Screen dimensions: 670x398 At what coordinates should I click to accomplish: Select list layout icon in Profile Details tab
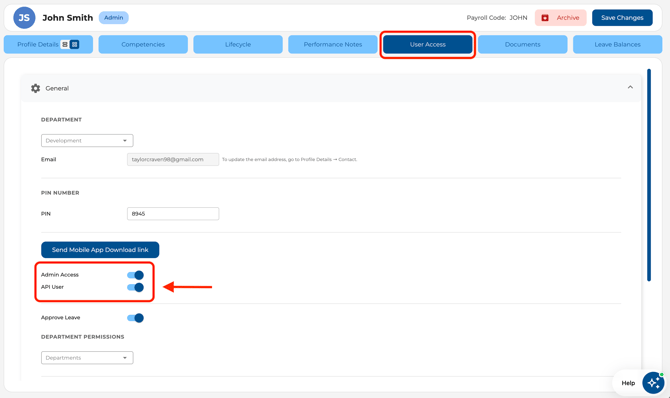coord(65,44)
